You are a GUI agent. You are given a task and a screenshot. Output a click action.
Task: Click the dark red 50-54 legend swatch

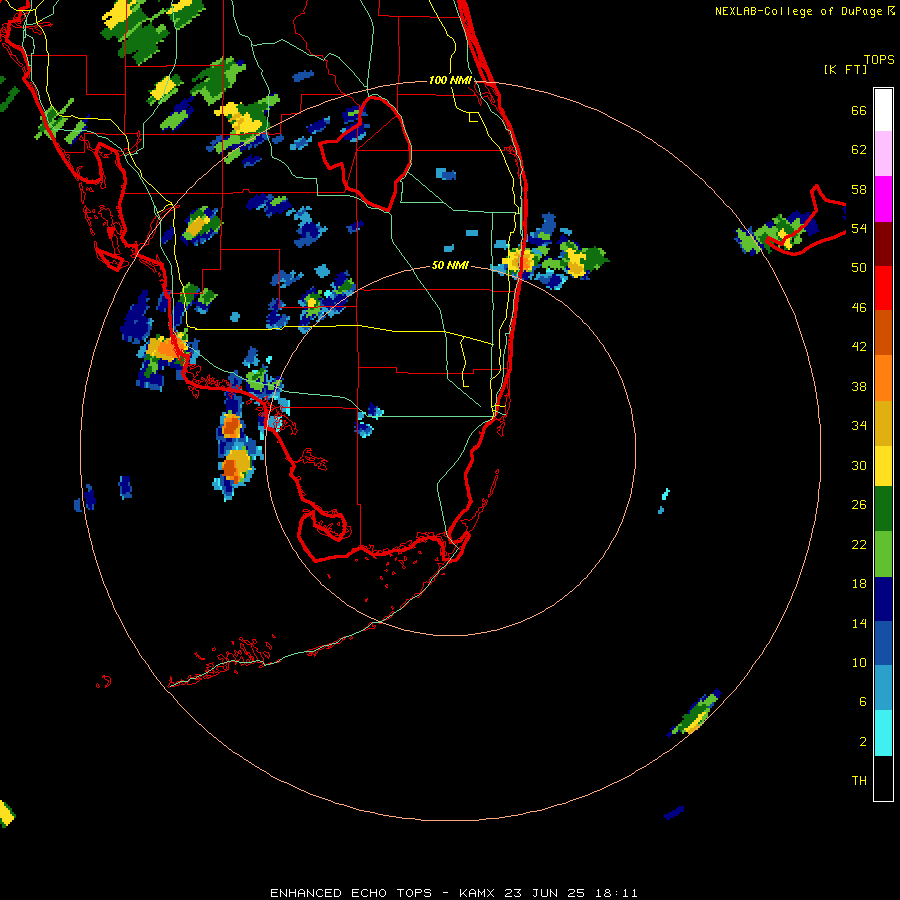[883, 244]
